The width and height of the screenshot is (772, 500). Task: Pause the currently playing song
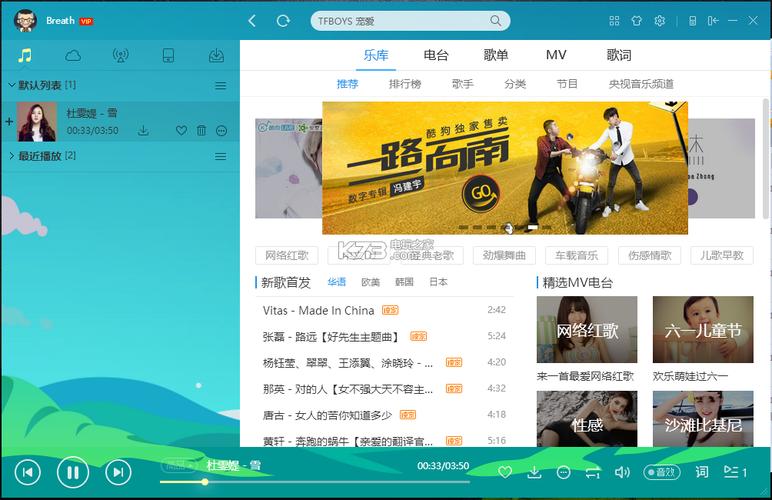click(73, 471)
